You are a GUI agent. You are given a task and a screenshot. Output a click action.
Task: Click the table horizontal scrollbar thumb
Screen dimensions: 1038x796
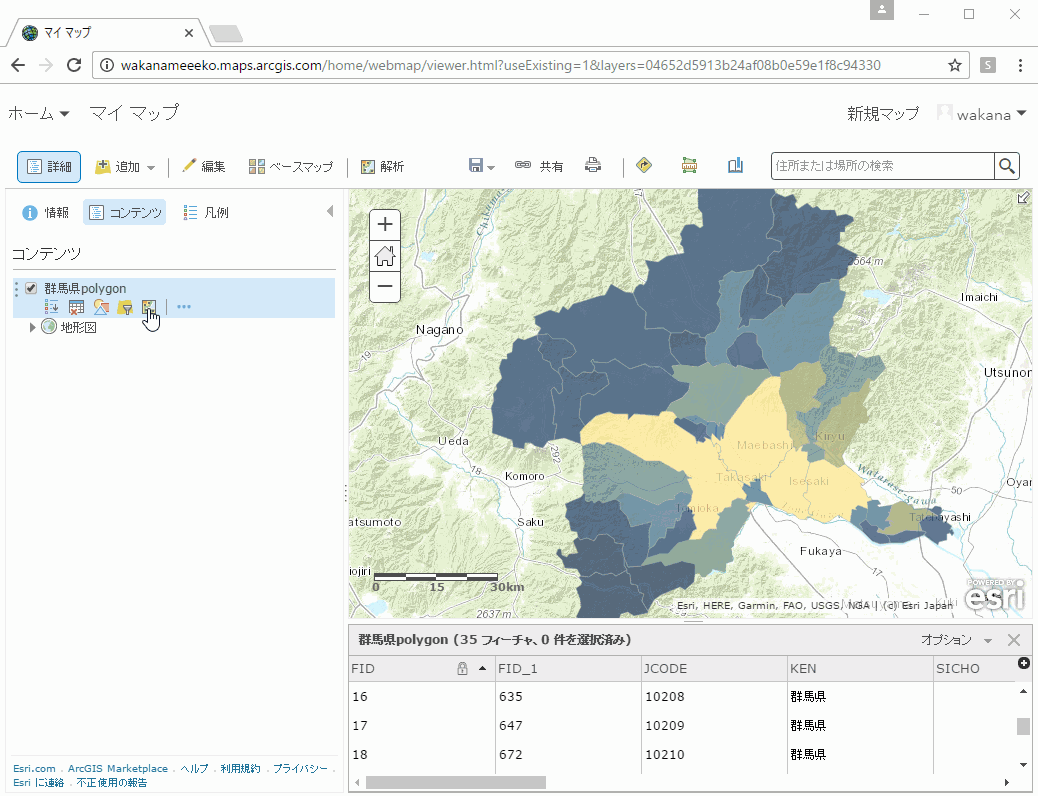pos(455,783)
